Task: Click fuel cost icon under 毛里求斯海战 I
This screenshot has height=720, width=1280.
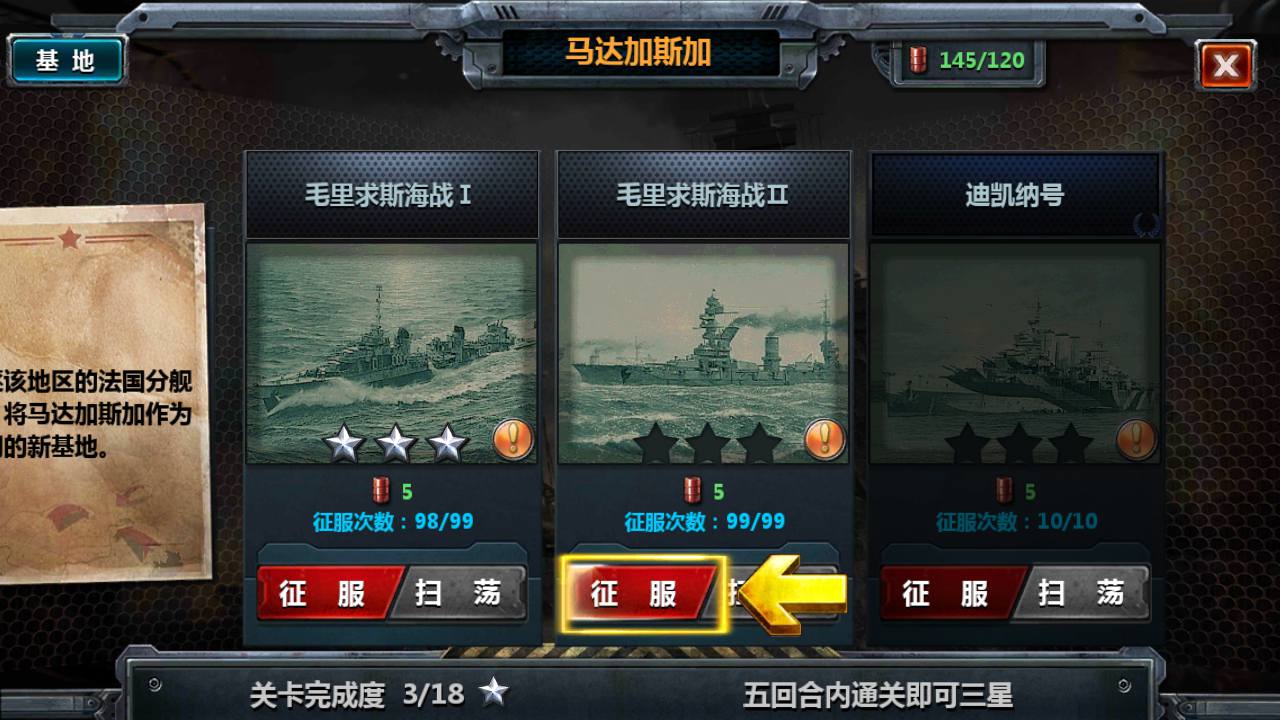Action: coord(380,491)
